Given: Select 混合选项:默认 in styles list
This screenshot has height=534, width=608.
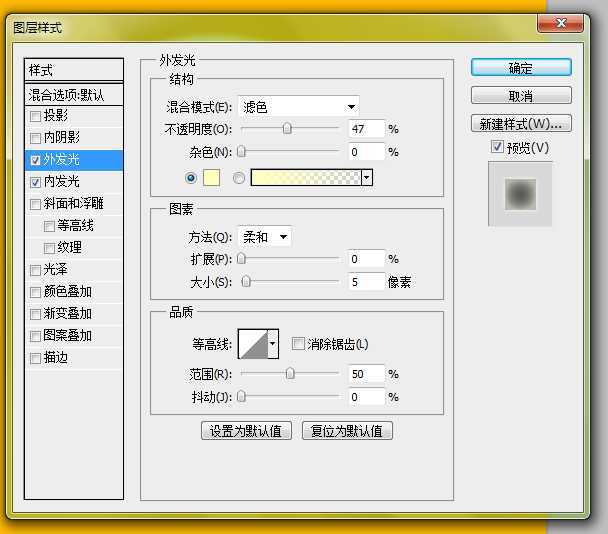Looking at the screenshot, I should (67, 95).
